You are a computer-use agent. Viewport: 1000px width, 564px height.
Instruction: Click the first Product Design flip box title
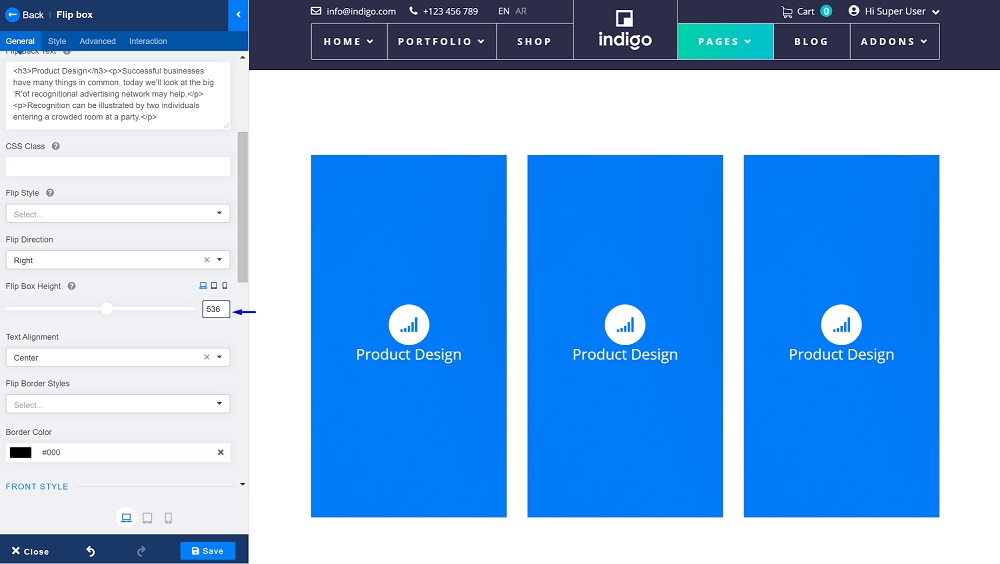[x=409, y=355]
